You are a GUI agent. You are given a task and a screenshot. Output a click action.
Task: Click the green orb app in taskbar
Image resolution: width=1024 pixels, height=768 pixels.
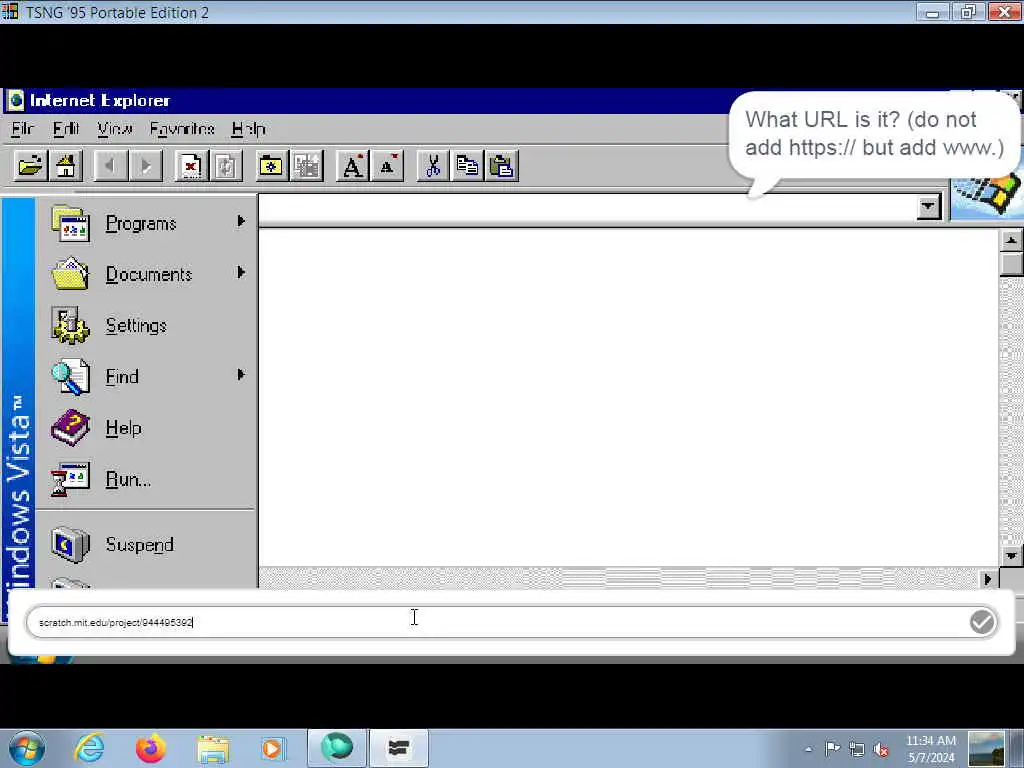coord(337,748)
